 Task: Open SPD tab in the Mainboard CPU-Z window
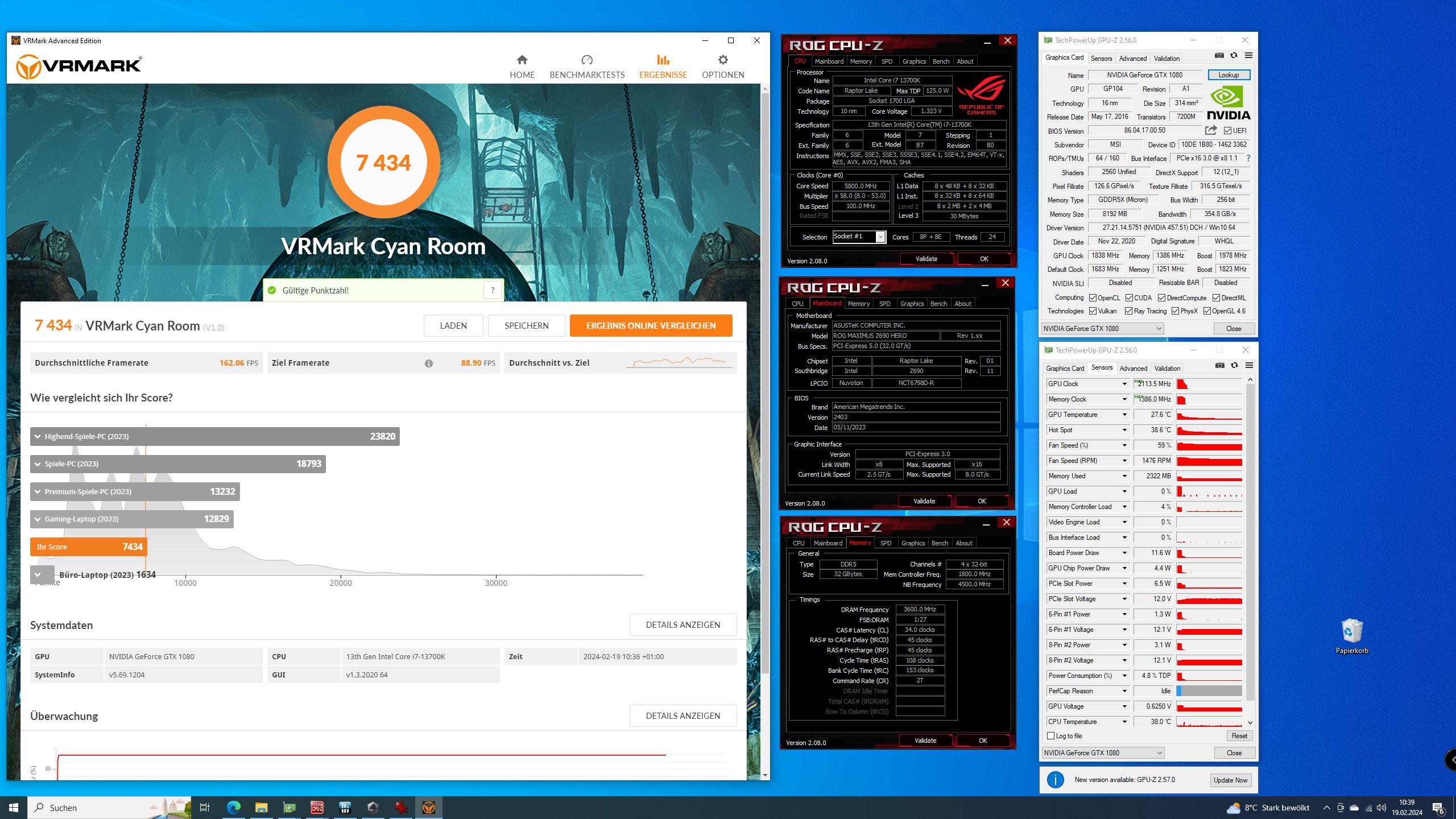[x=884, y=304]
